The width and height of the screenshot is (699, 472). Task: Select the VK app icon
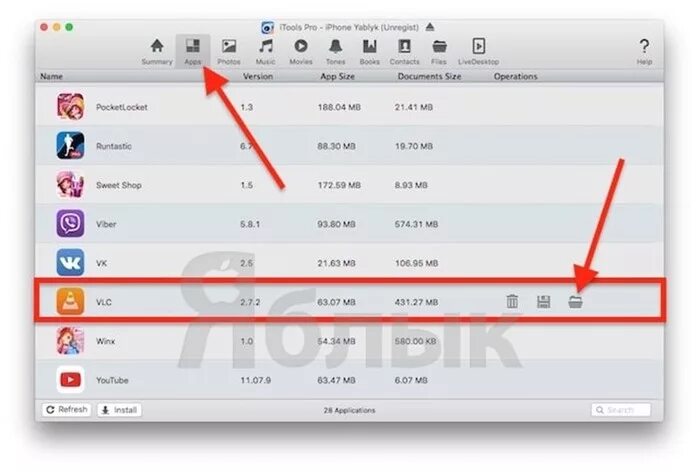point(70,263)
